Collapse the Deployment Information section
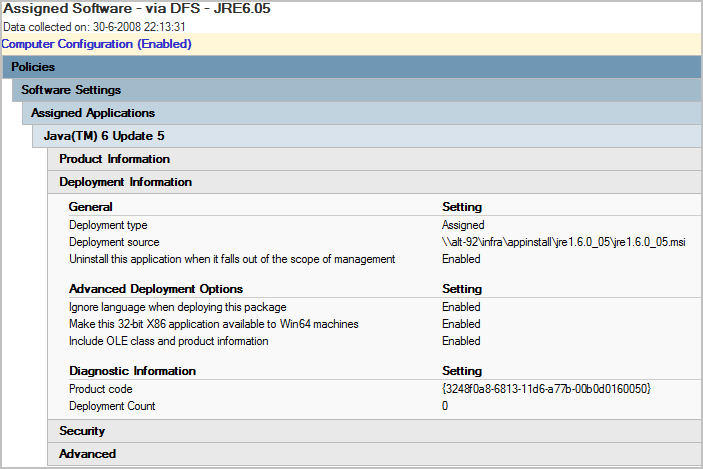Viewport: 703px width, 469px height. point(374,182)
